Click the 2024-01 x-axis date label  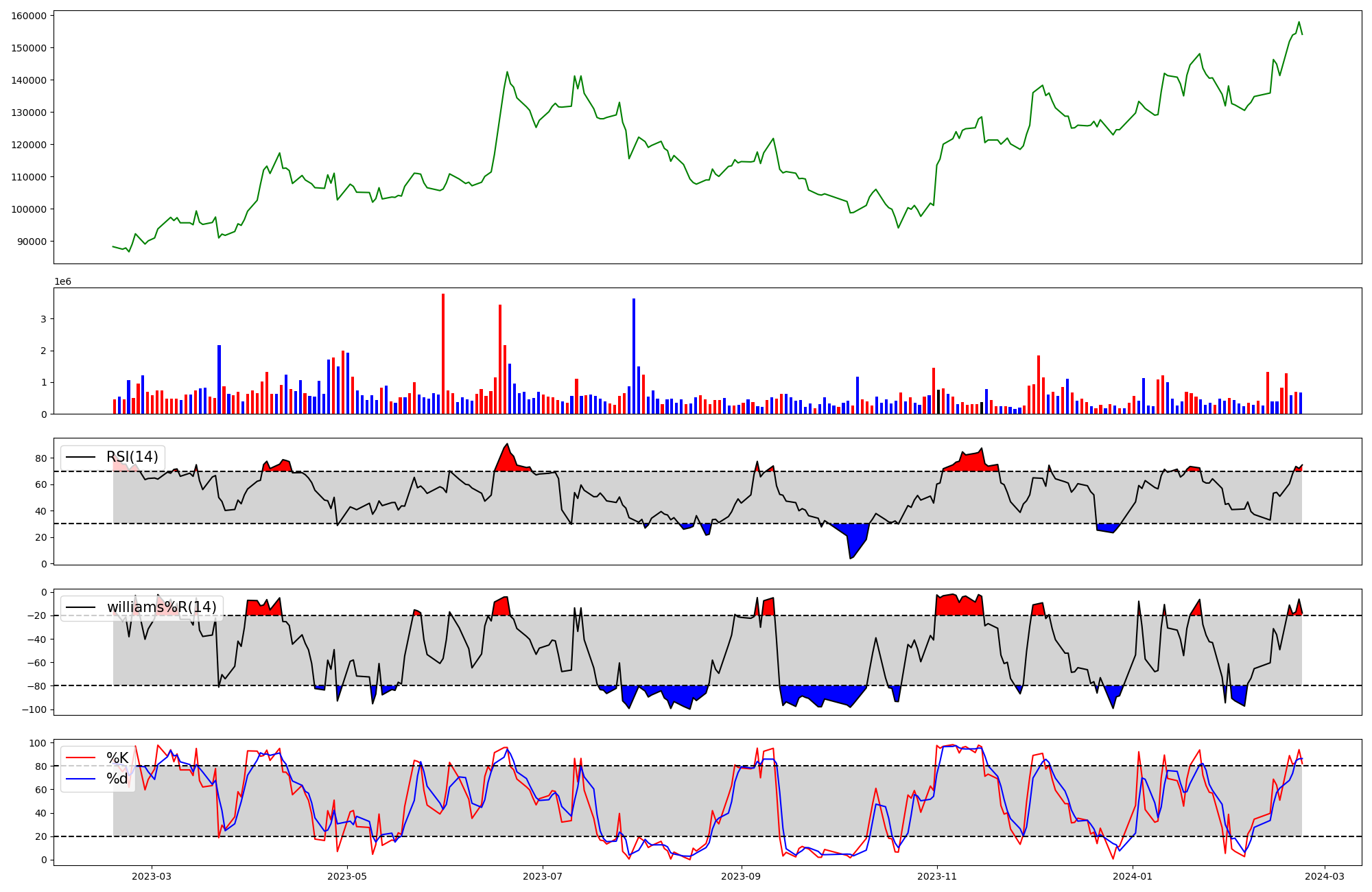point(1133,876)
